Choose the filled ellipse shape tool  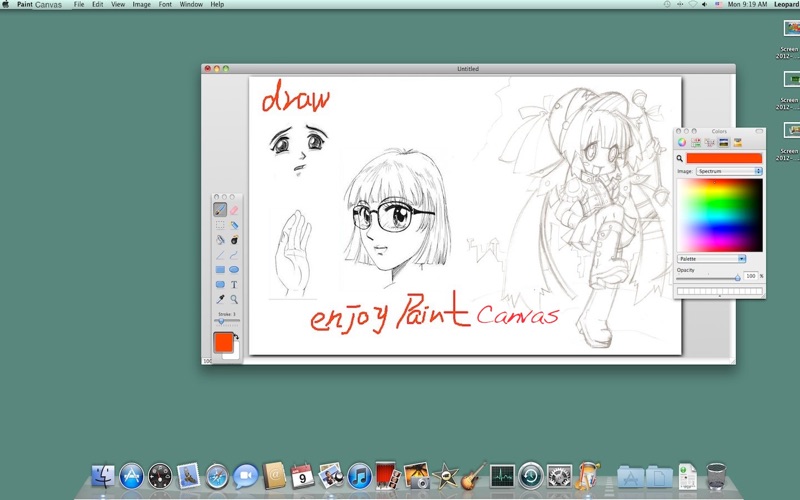pyautogui.click(x=234, y=269)
